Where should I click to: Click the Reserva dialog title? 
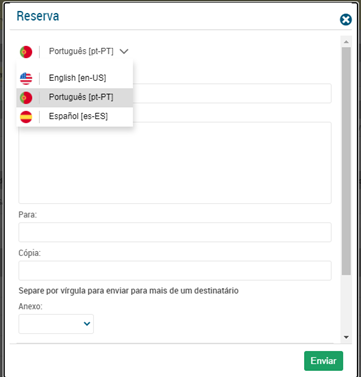pos(38,16)
